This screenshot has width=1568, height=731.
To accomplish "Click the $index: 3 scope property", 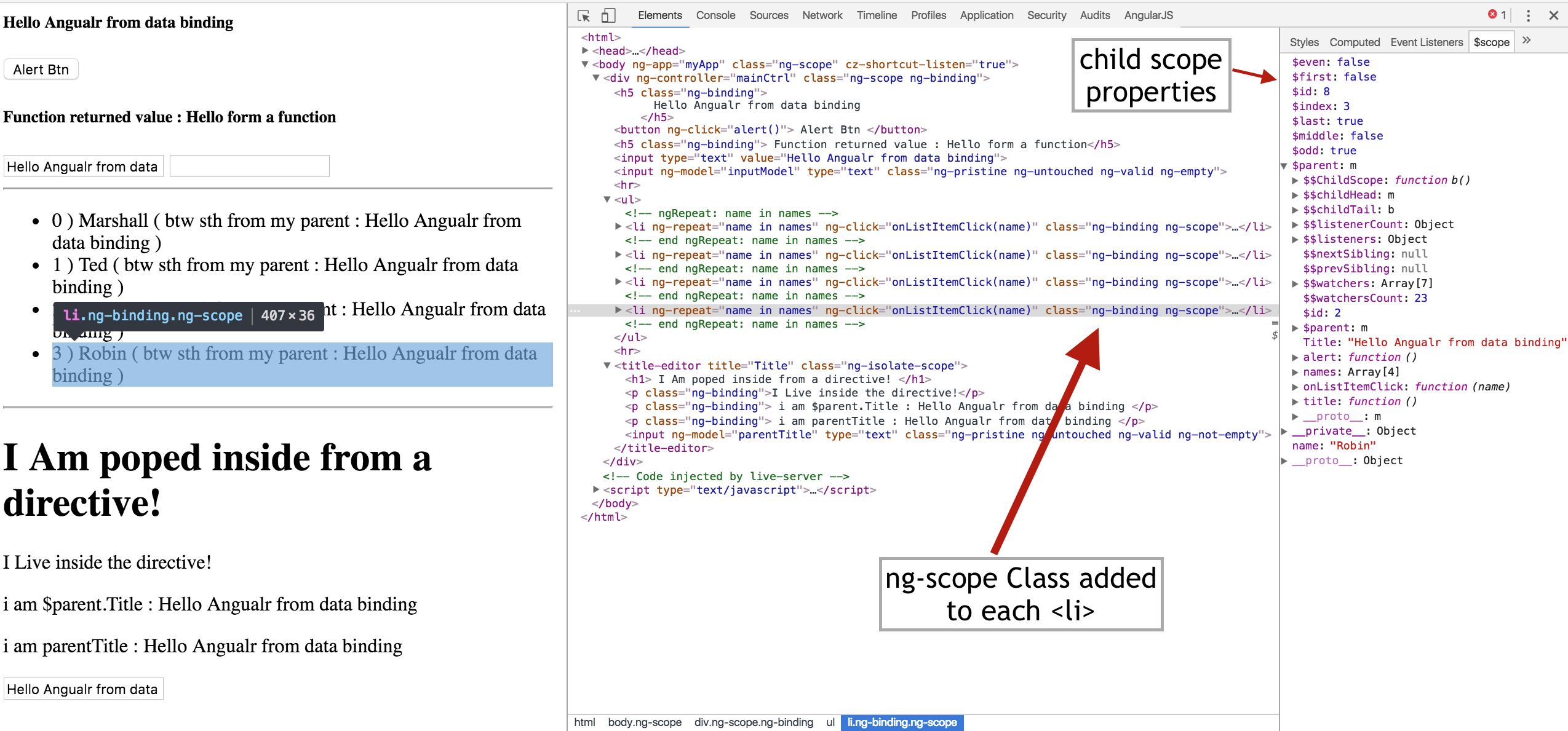I will point(1321,106).
